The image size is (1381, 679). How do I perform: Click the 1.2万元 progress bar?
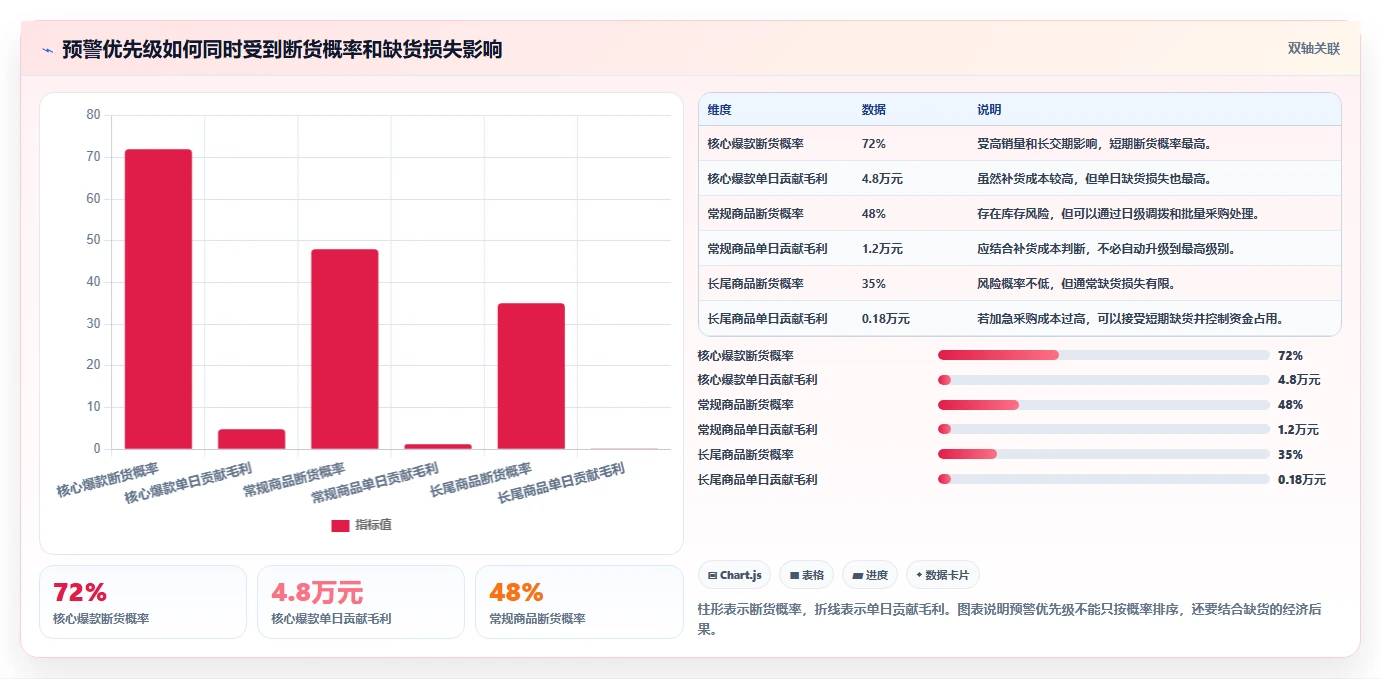(x=1104, y=430)
